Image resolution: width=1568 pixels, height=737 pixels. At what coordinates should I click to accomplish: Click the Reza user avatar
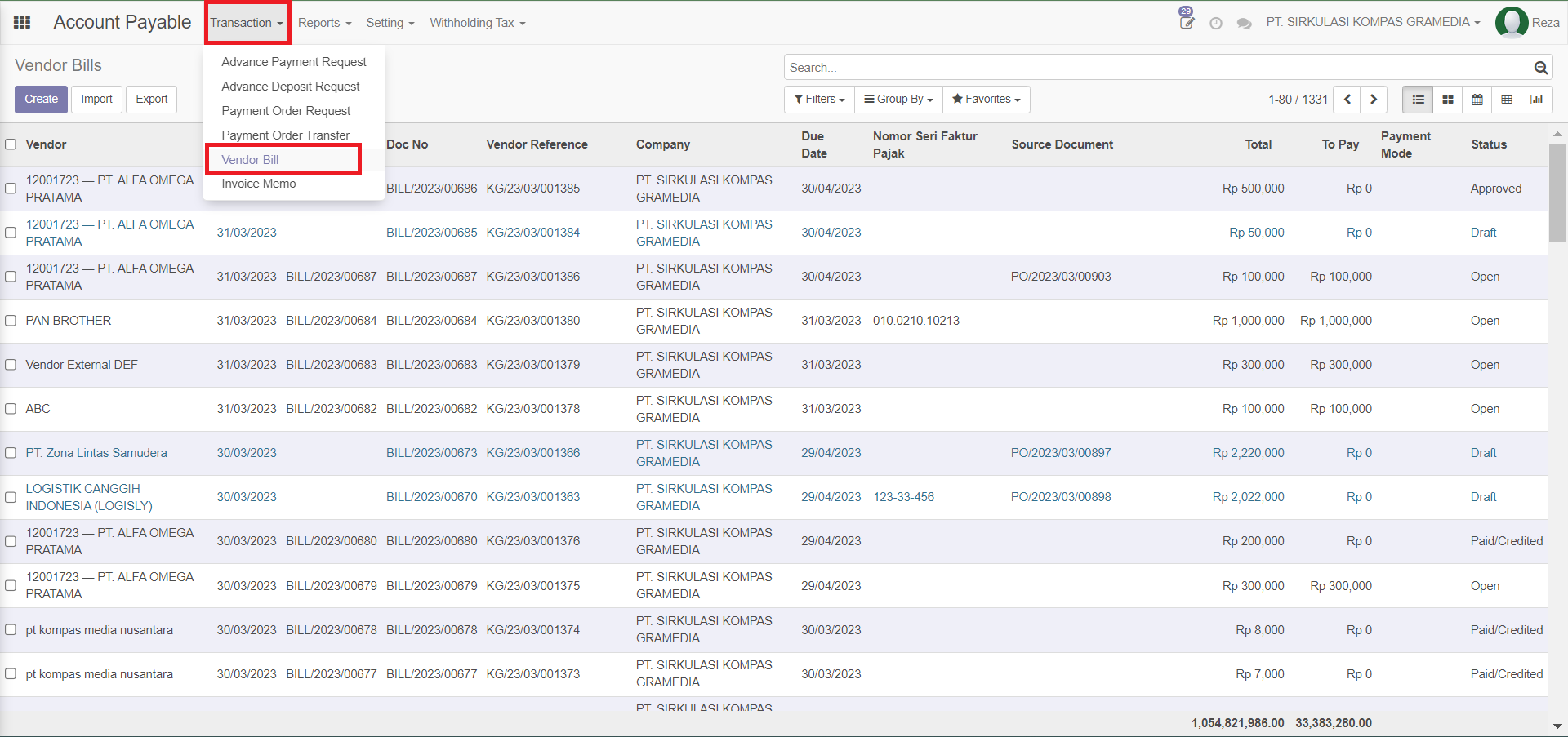point(1512,22)
